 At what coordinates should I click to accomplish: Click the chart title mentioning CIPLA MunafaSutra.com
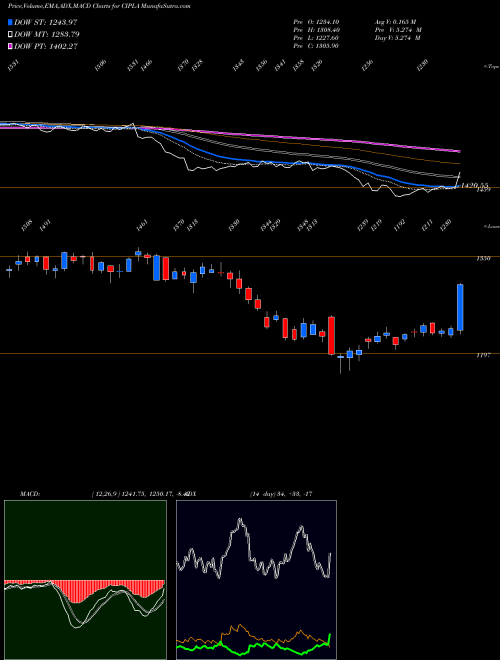click(99, 6)
